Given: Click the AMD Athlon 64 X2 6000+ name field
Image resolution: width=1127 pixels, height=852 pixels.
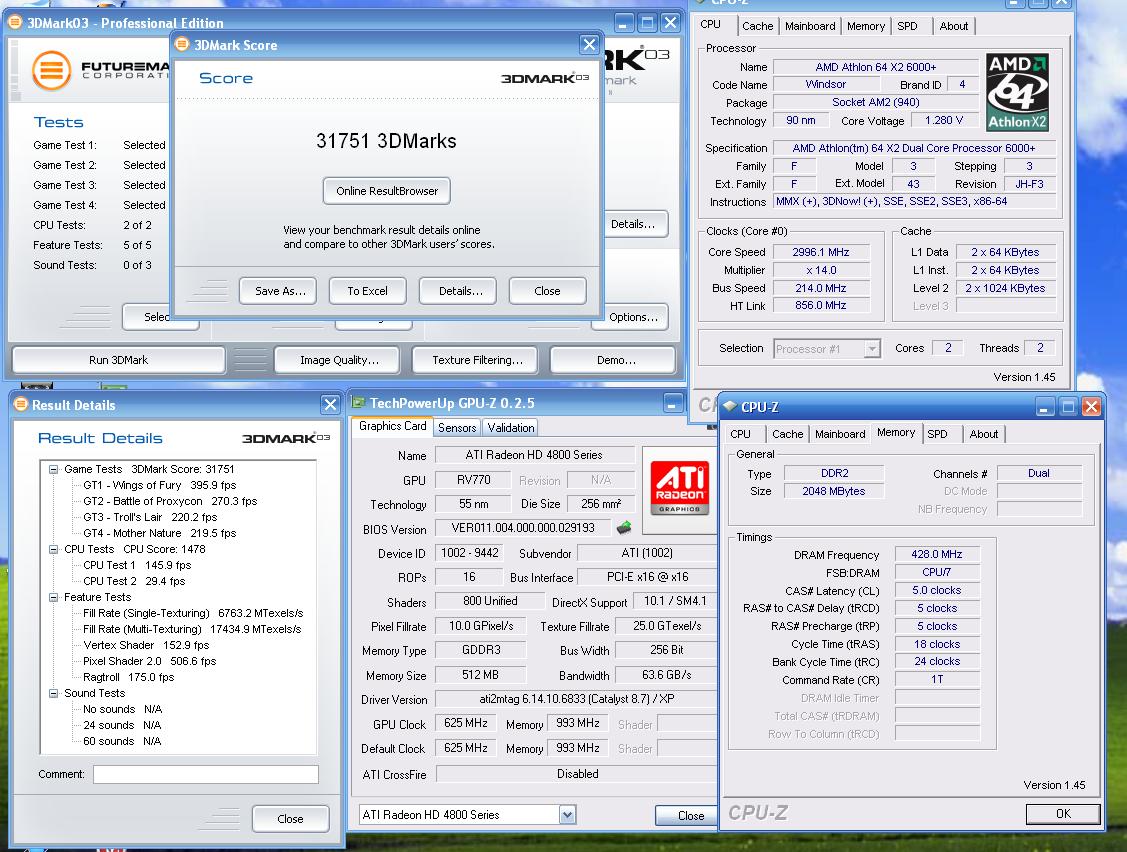Looking at the screenshot, I should click(875, 67).
